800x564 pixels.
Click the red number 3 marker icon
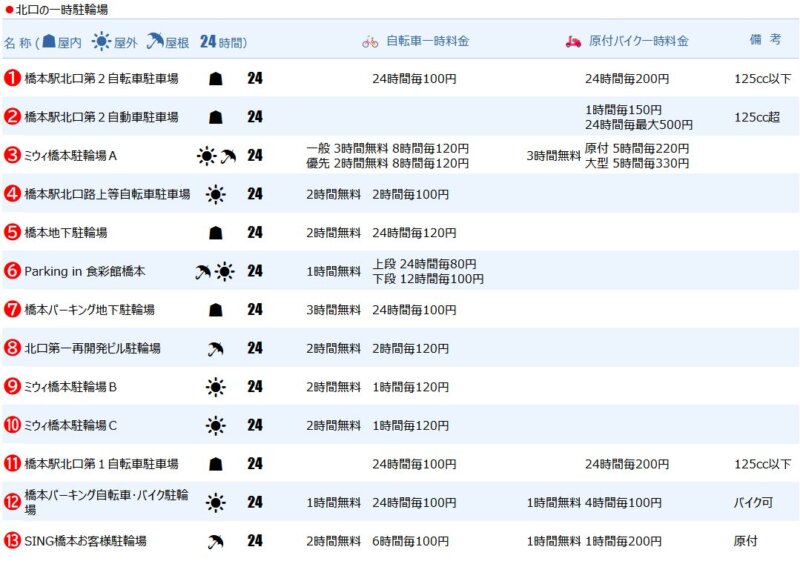pyautogui.click(x=12, y=155)
